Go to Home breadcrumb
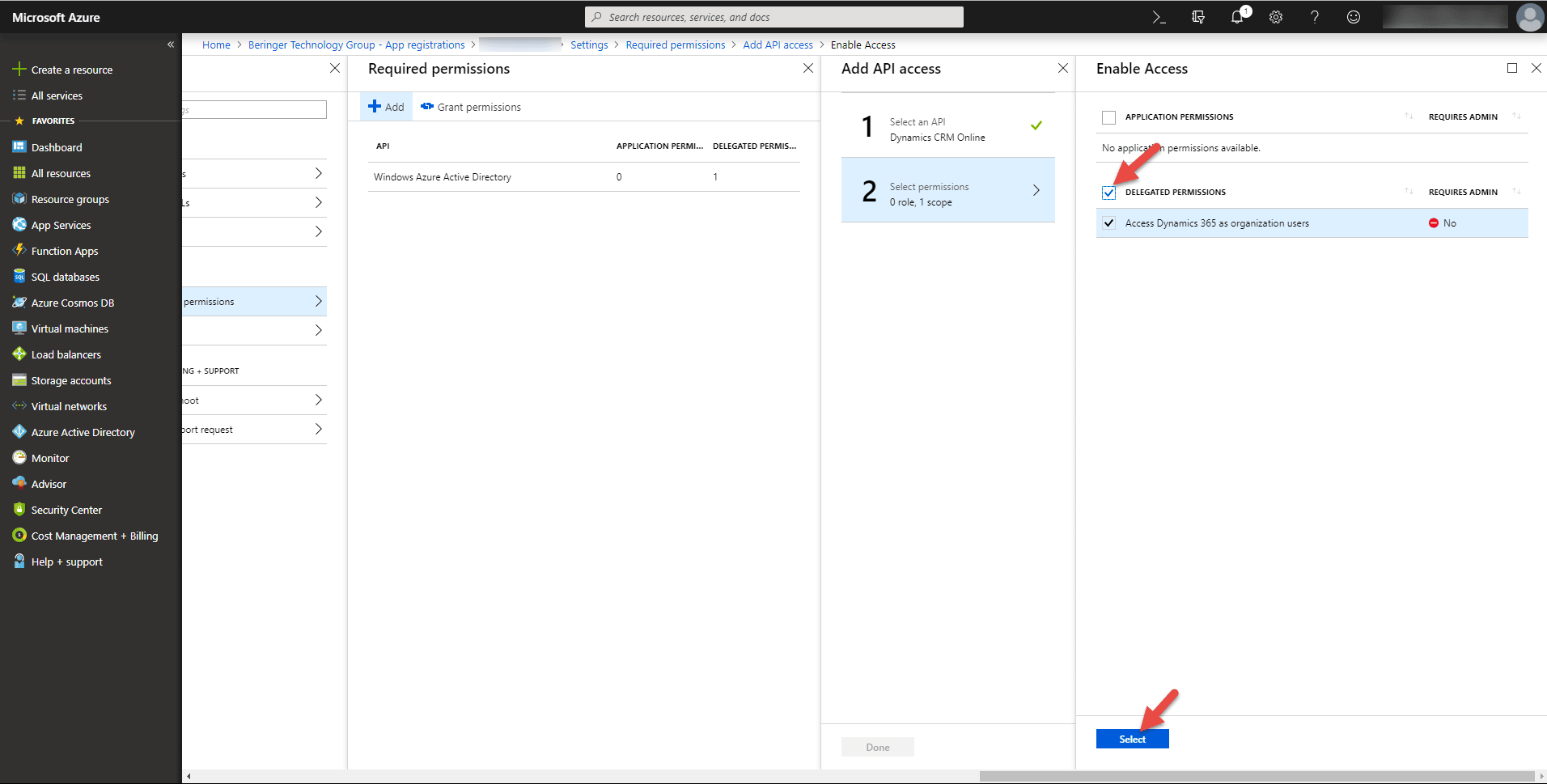 pyautogui.click(x=216, y=45)
